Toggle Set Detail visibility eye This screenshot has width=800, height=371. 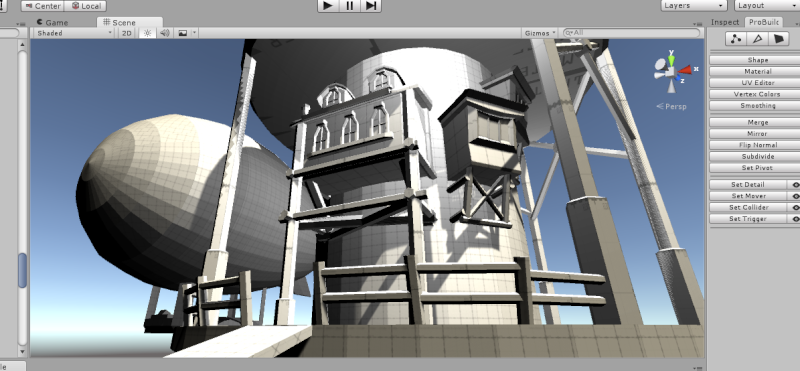click(x=795, y=185)
